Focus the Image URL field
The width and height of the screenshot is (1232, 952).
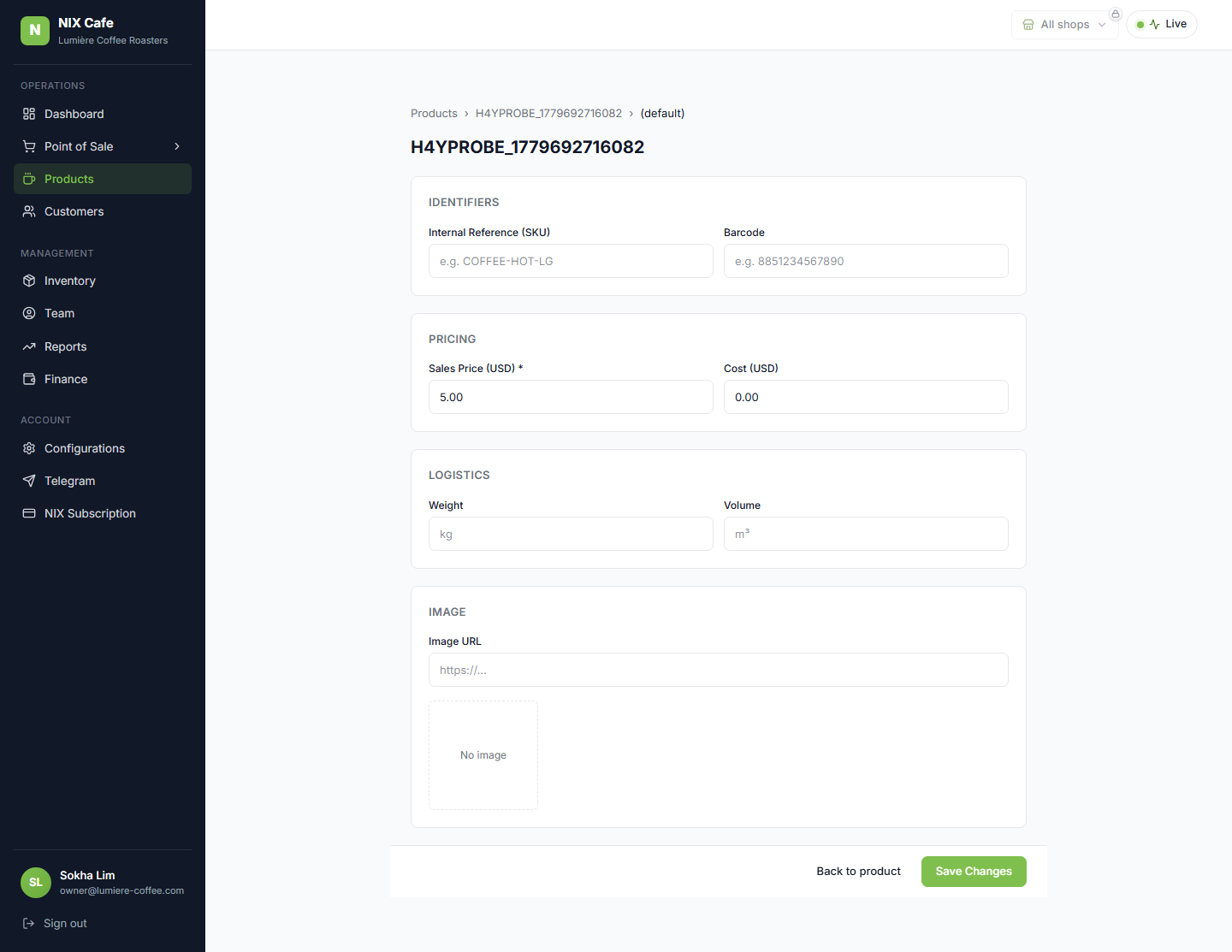(719, 670)
